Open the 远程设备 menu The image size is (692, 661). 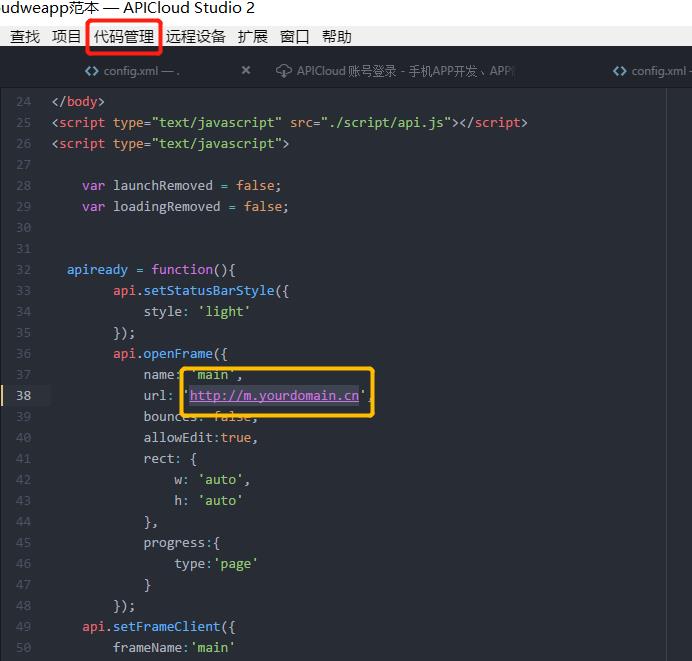(196, 37)
